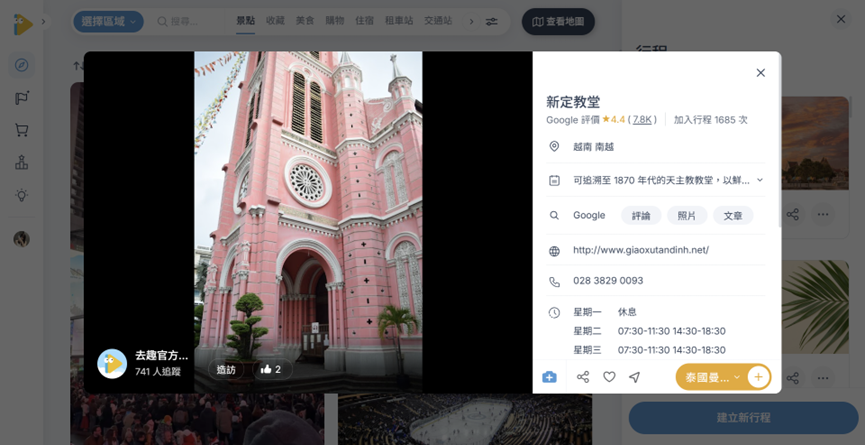Click the first aid kit icon in popup footer
The width and height of the screenshot is (865, 445).
[549, 377]
